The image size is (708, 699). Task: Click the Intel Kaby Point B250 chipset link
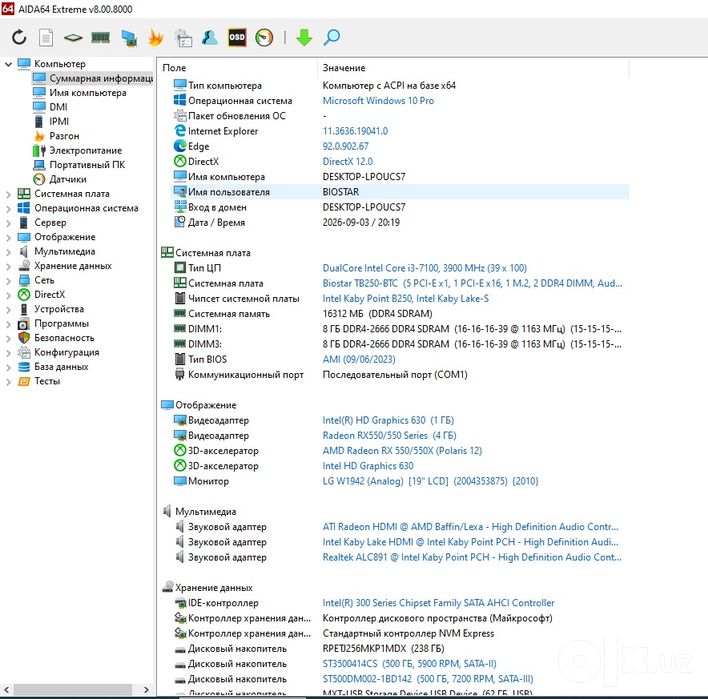coord(405,299)
